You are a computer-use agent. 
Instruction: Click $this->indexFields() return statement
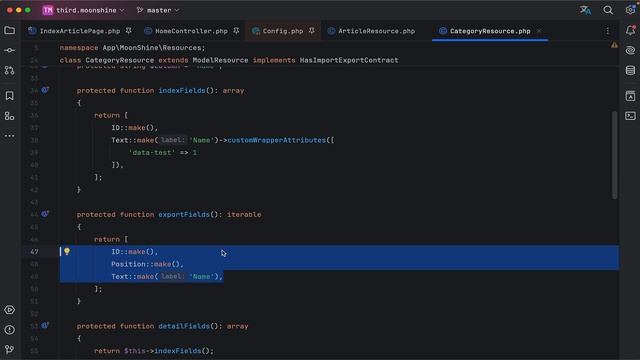[153, 351]
